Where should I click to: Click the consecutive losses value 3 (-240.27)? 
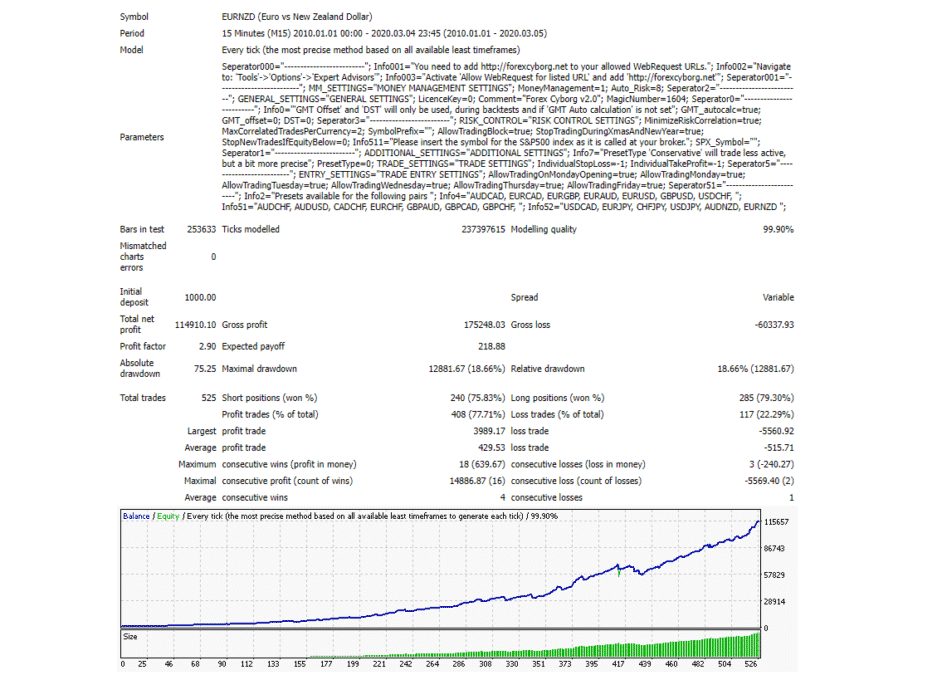771,464
